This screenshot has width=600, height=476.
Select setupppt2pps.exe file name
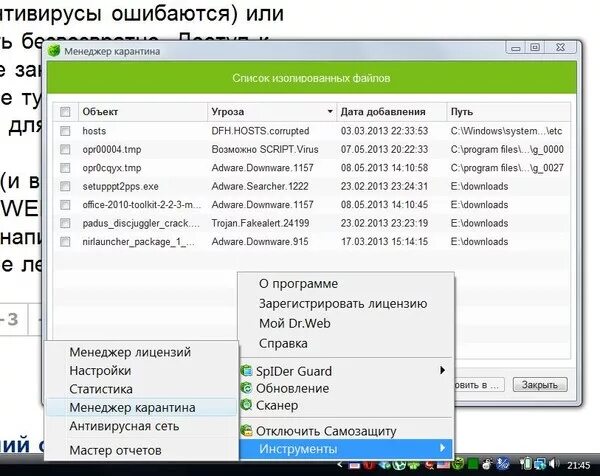pos(121,186)
